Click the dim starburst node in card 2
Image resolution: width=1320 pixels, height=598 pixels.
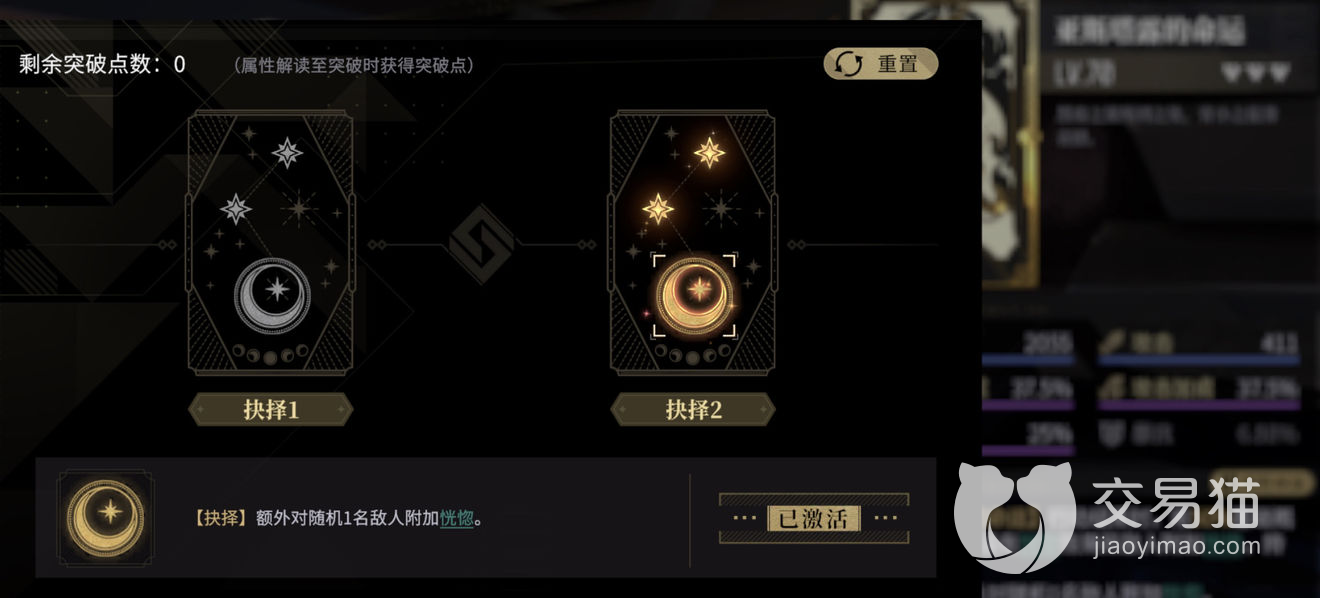(720, 209)
